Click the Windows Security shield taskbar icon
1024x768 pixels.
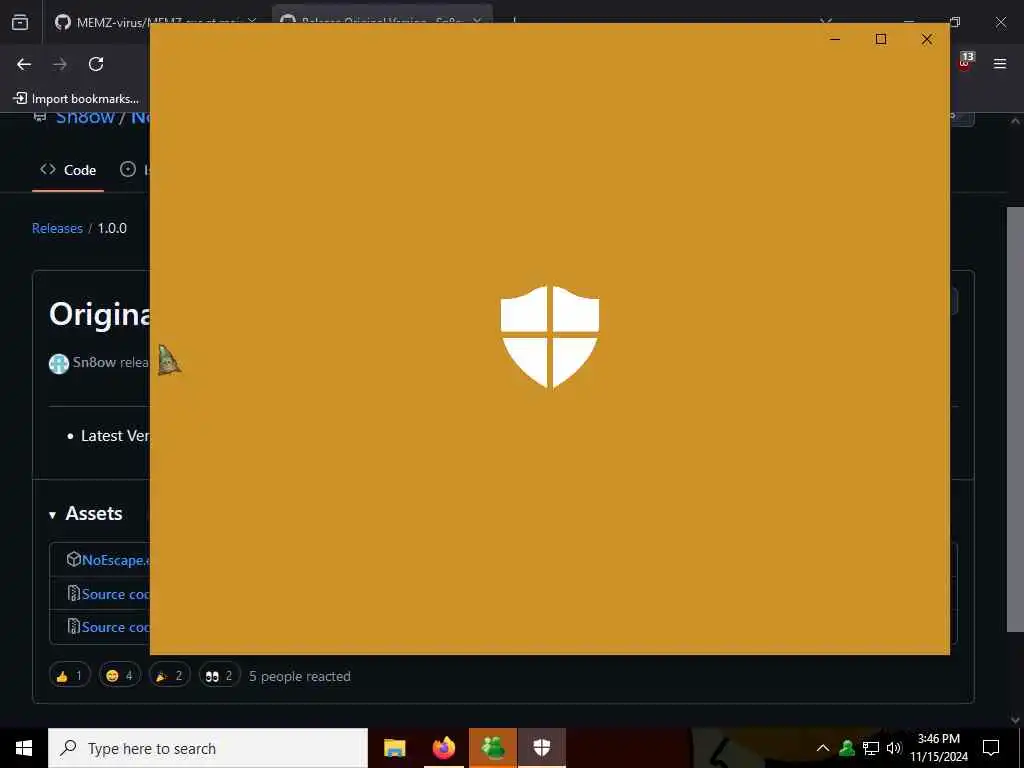[542, 748]
